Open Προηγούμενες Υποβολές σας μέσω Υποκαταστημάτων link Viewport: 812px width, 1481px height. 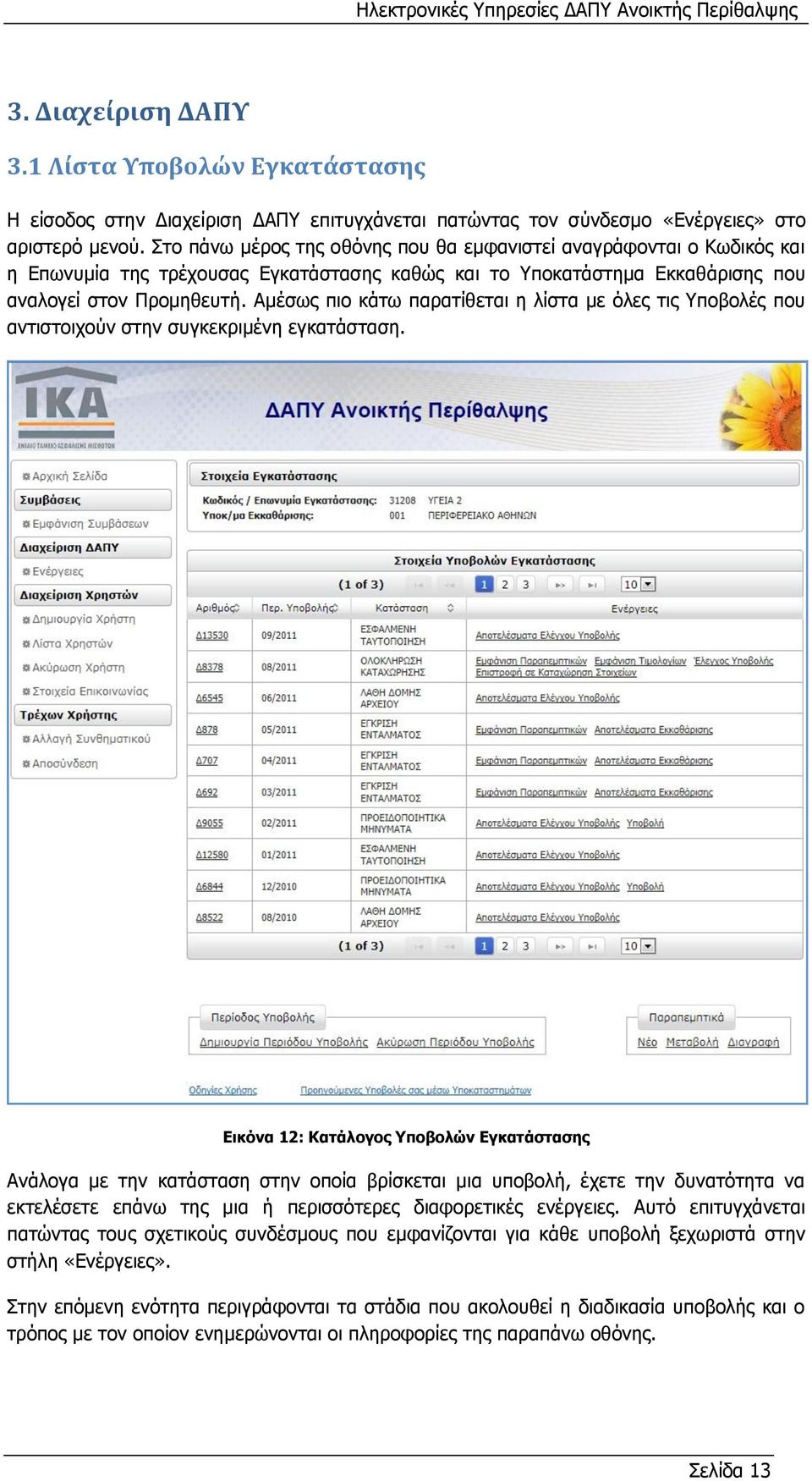point(416,1091)
